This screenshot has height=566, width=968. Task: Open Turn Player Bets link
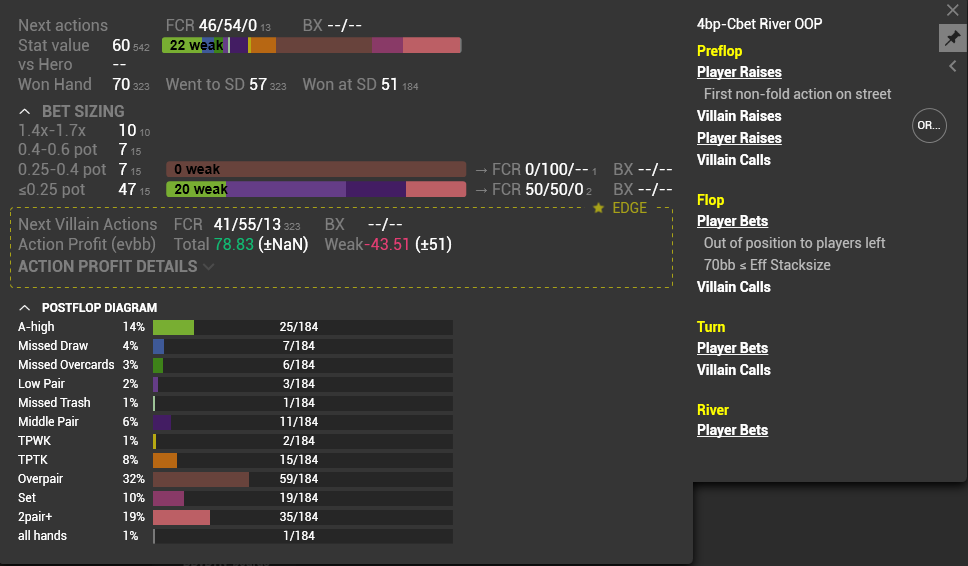(x=732, y=348)
